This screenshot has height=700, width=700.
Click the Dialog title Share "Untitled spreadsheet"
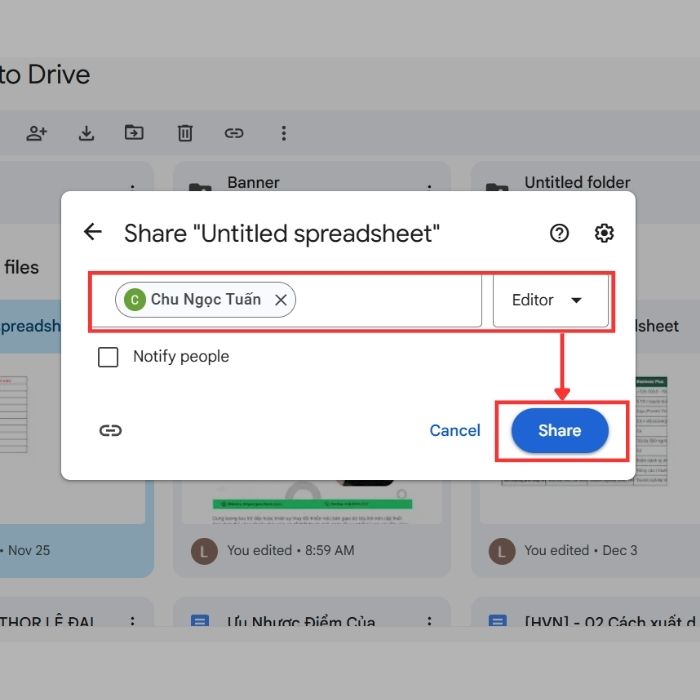[282, 233]
